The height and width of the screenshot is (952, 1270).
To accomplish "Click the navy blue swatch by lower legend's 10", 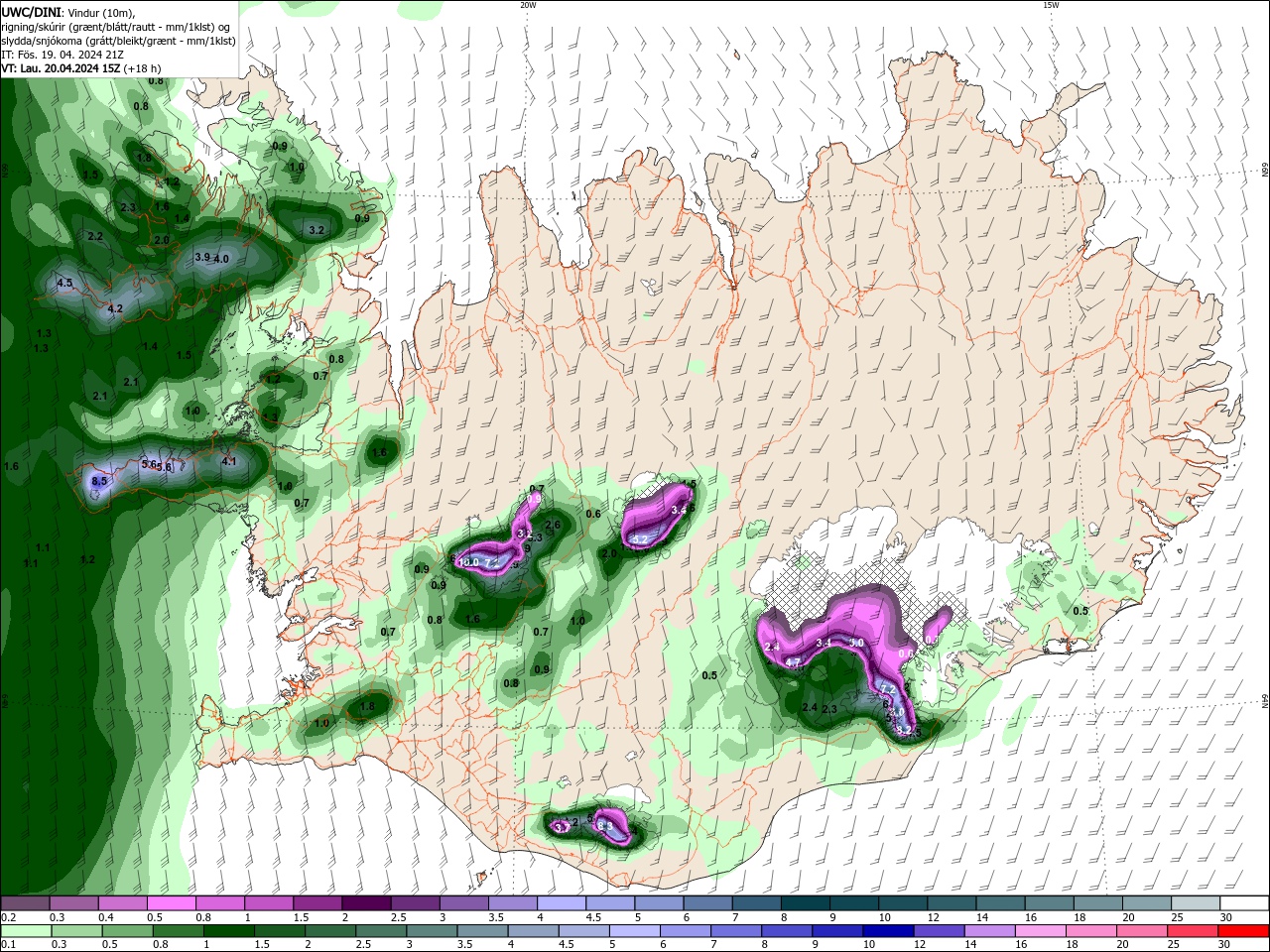I will click(888, 931).
